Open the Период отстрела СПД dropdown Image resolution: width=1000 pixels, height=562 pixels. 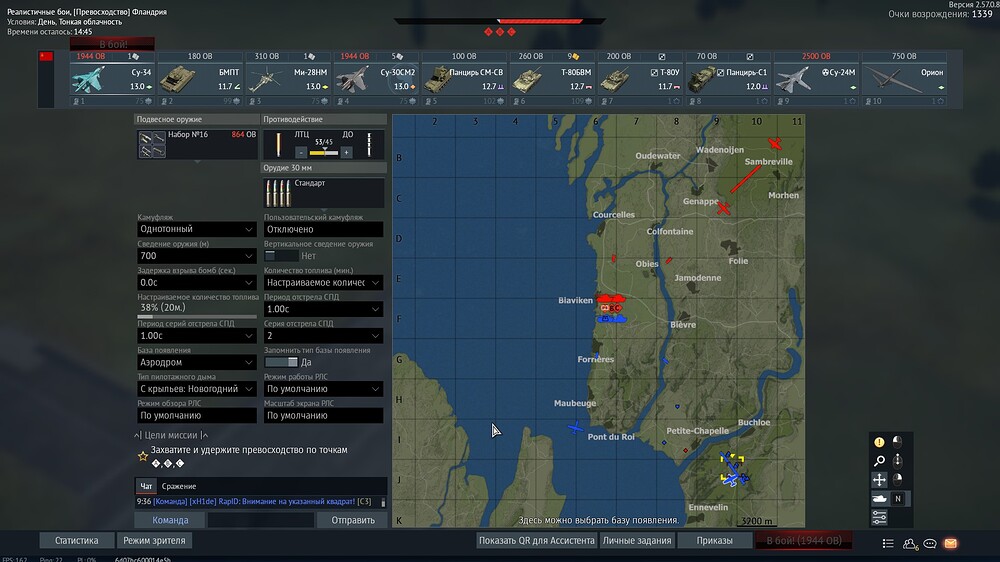[323, 309]
